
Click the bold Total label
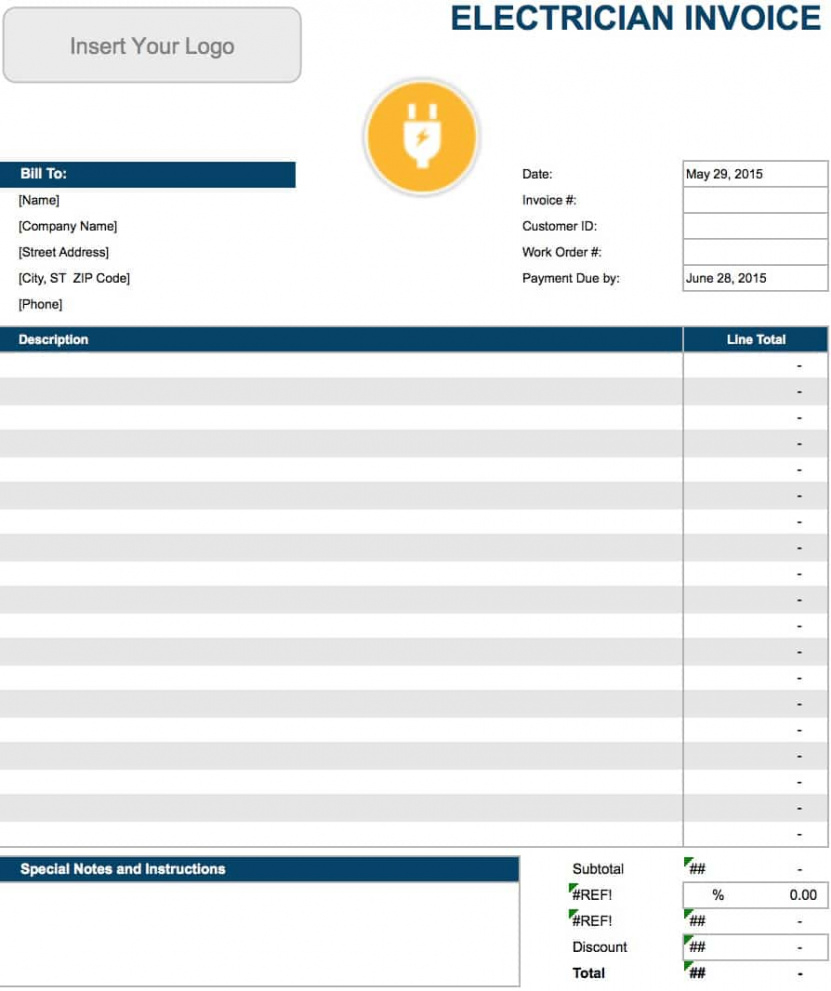(588, 973)
